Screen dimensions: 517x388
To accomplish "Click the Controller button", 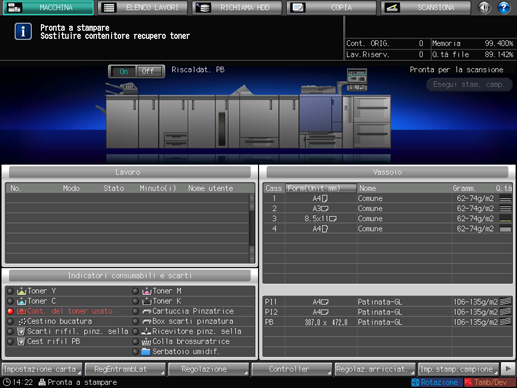I will pyautogui.click(x=292, y=369).
